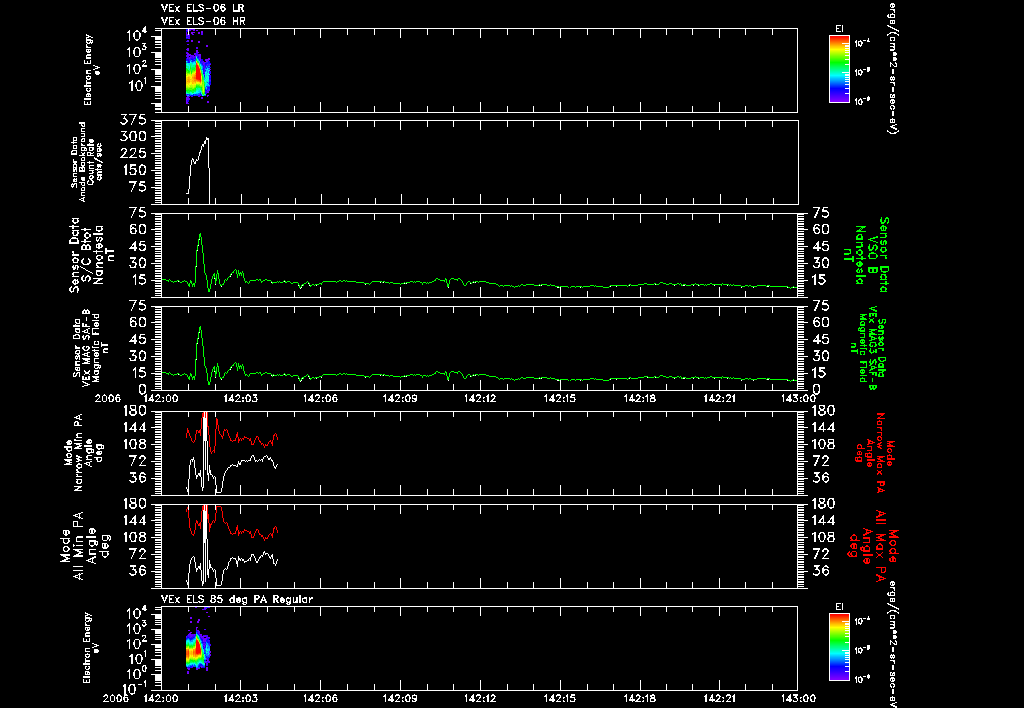Click the '150' tick on the count rate axis
The width and height of the screenshot is (1024, 708).
(x=135, y=170)
